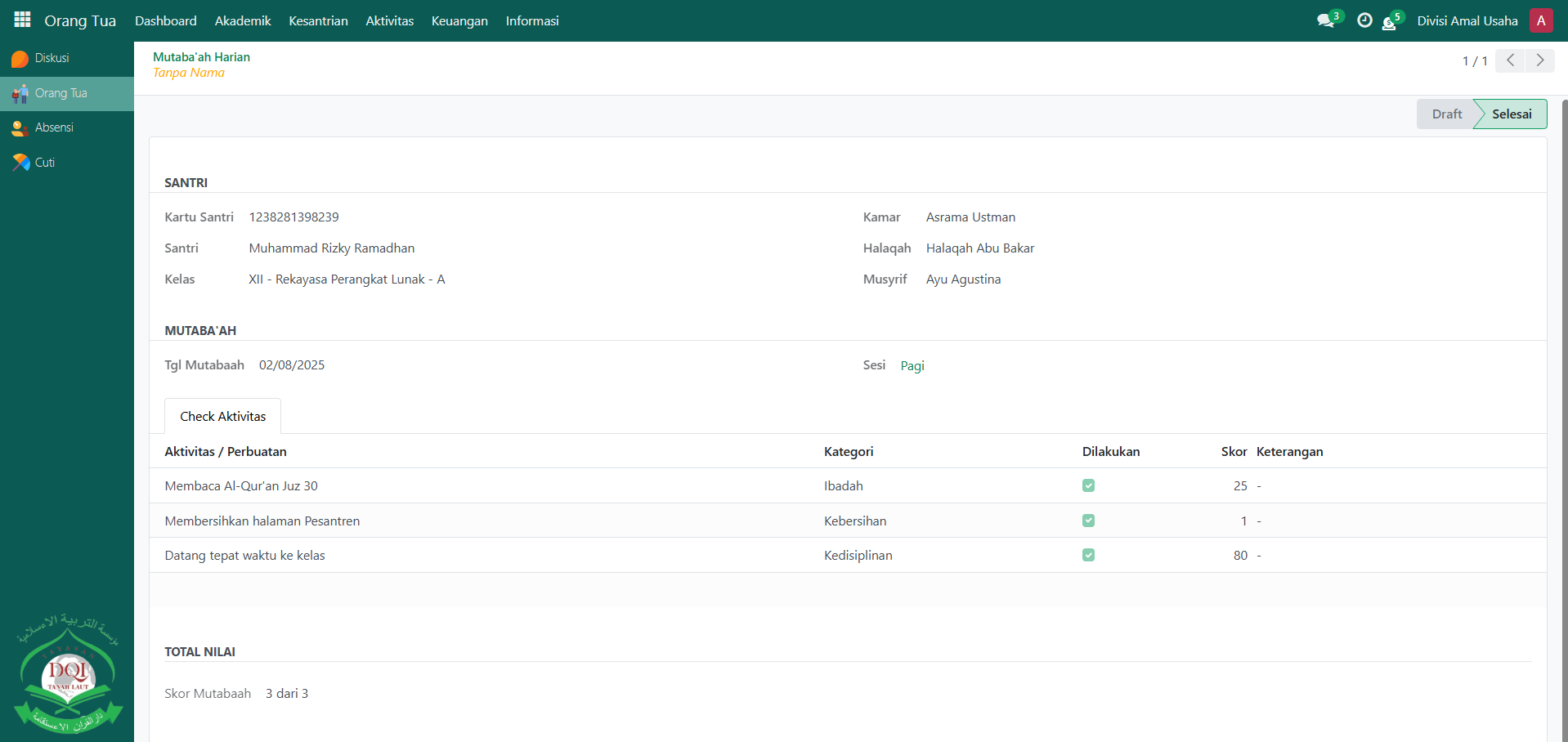Screen dimensions: 1568x742
Task: Open Absensi in the sidebar
Action: (54, 127)
